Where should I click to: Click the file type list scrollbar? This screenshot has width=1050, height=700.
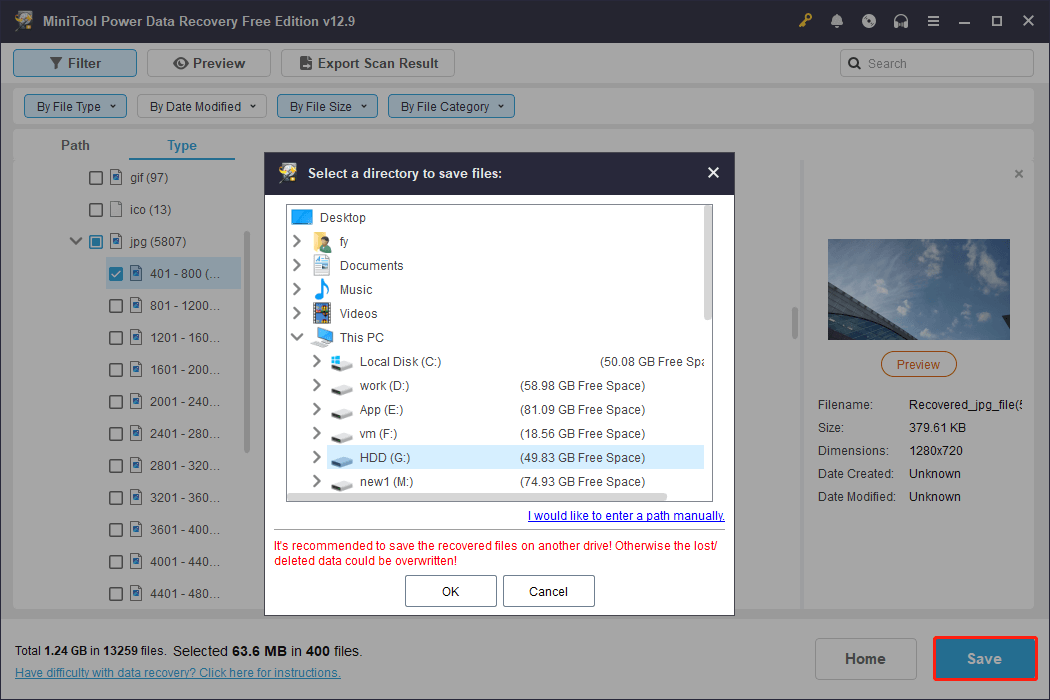[246, 342]
